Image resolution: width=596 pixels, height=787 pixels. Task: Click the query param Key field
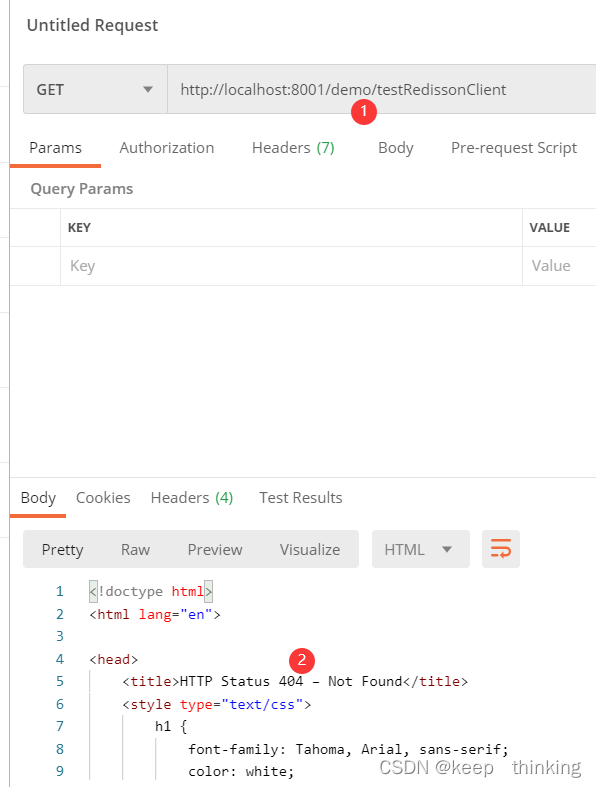coord(291,266)
